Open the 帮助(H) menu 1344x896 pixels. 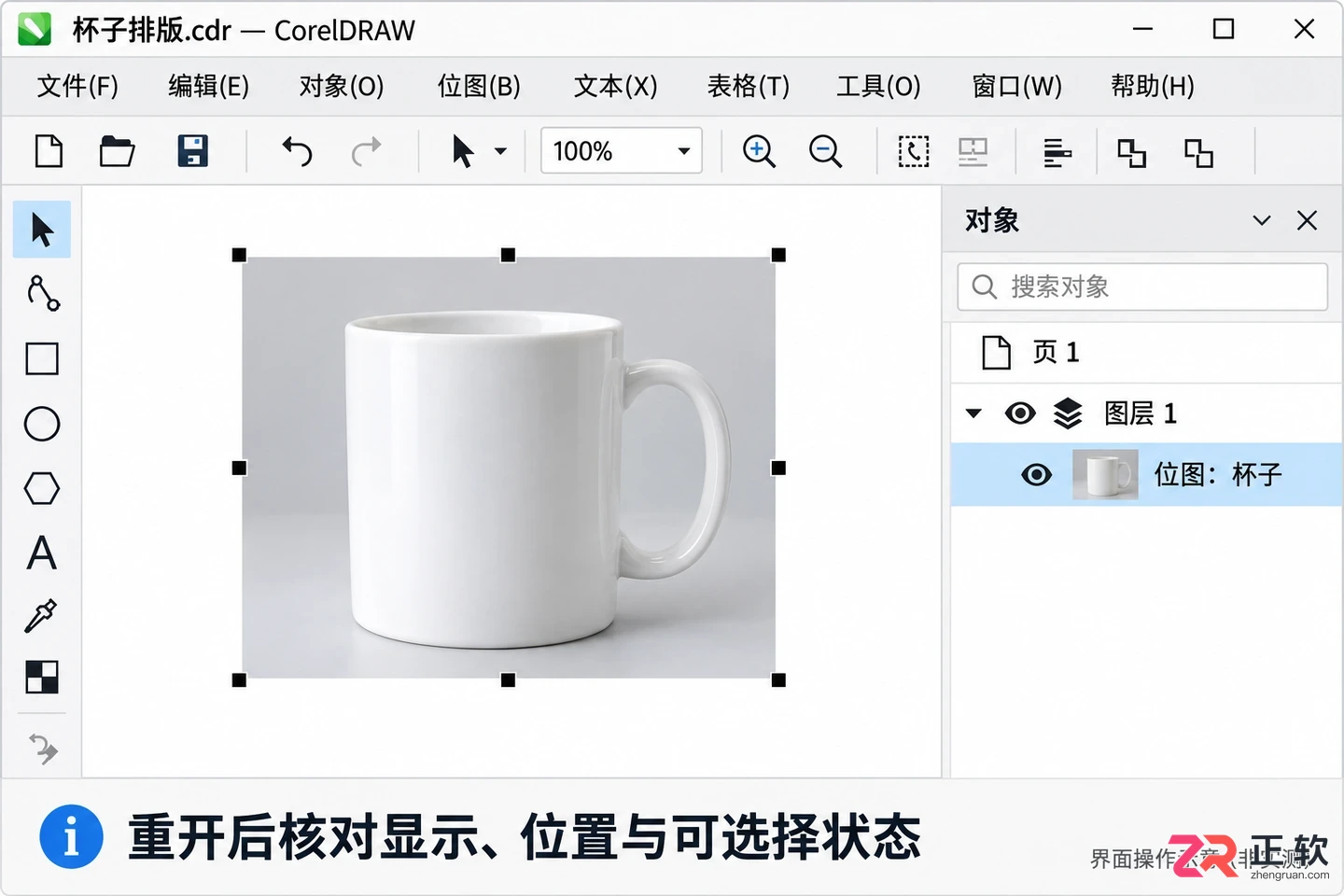[1153, 86]
